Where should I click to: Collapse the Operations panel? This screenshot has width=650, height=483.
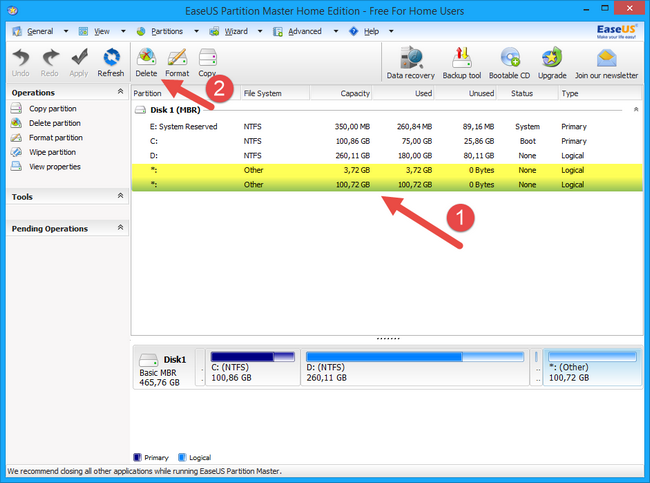(121, 93)
